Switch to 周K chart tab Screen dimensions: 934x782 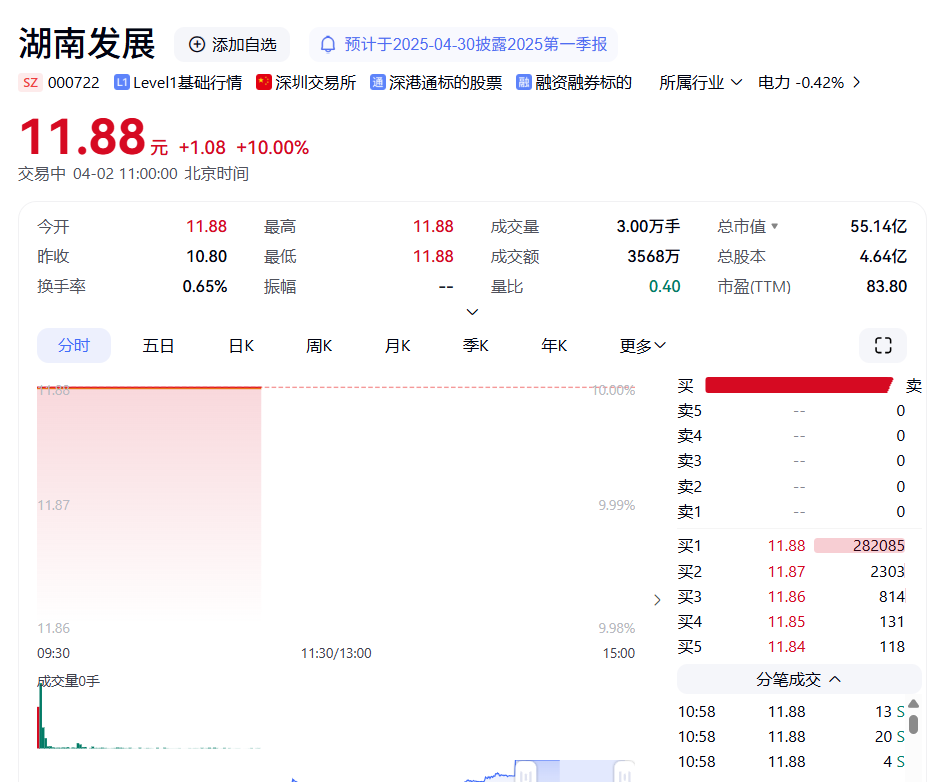click(x=319, y=345)
